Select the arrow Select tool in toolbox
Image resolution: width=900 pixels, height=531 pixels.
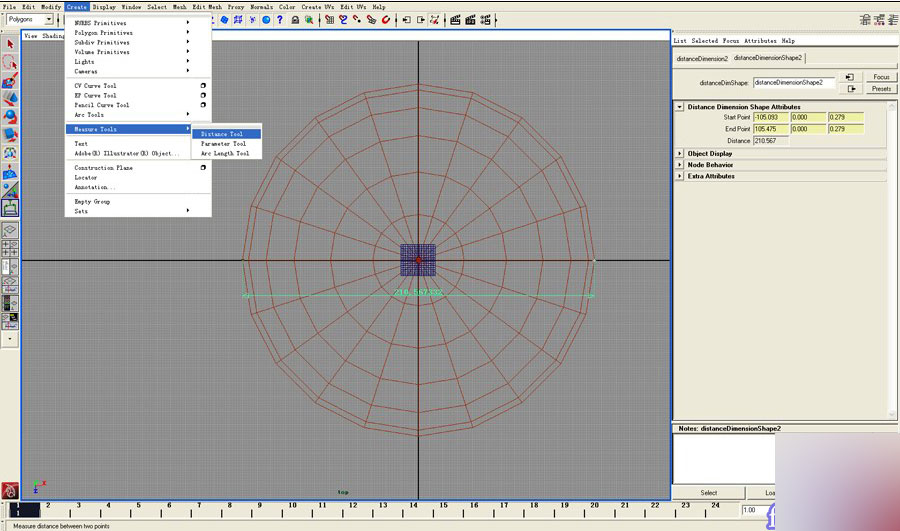coord(10,44)
